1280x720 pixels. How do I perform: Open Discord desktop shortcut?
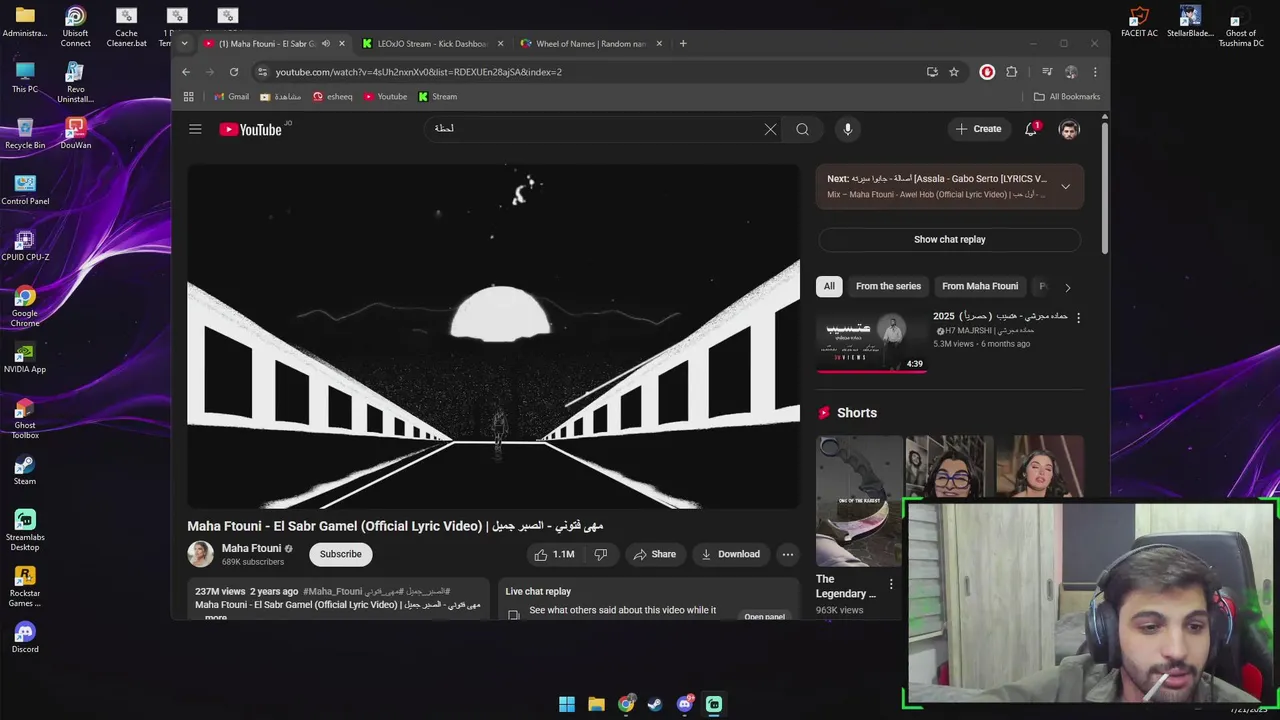tap(25, 637)
